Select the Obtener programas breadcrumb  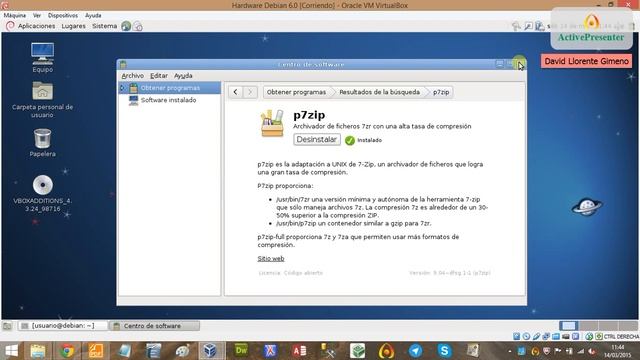point(296,92)
